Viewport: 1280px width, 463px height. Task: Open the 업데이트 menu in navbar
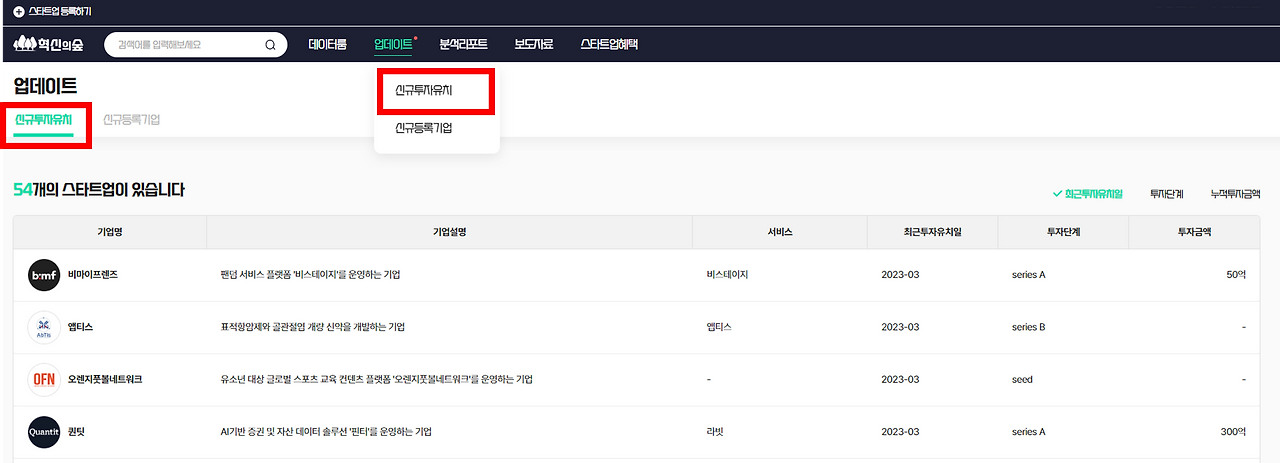point(393,44)
